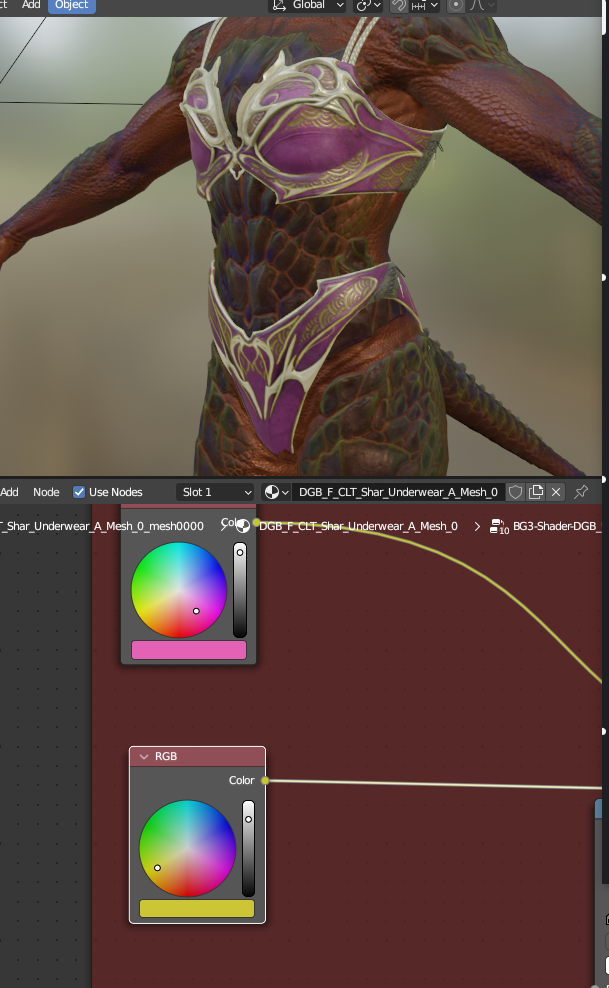Click the pink RGB node color wheel

coord(179,590)
